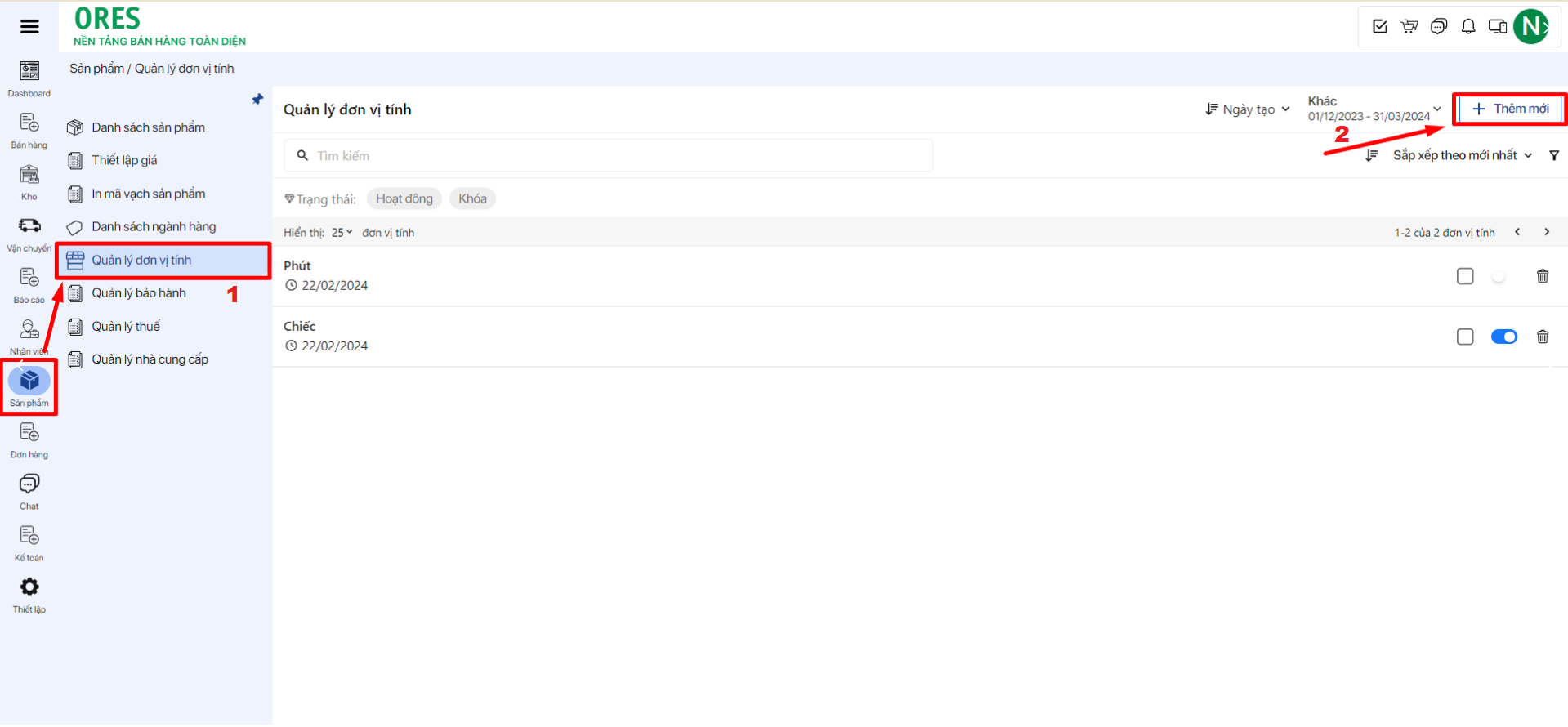The height and width of the screenshot is (727, 1568).
Task: Disable the Chiếc unit toggle switch
Action: tap(1503, 337)
